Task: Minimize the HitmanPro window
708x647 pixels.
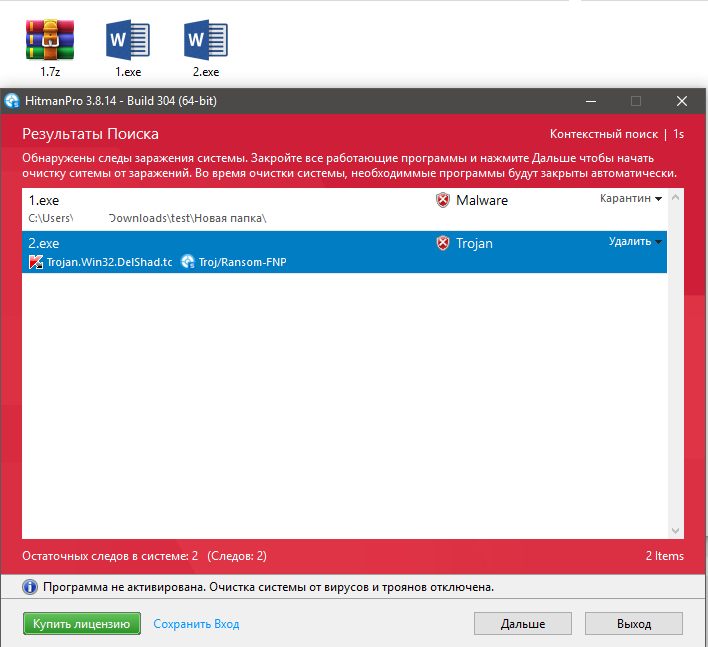Action: click(x=591, y=101)
